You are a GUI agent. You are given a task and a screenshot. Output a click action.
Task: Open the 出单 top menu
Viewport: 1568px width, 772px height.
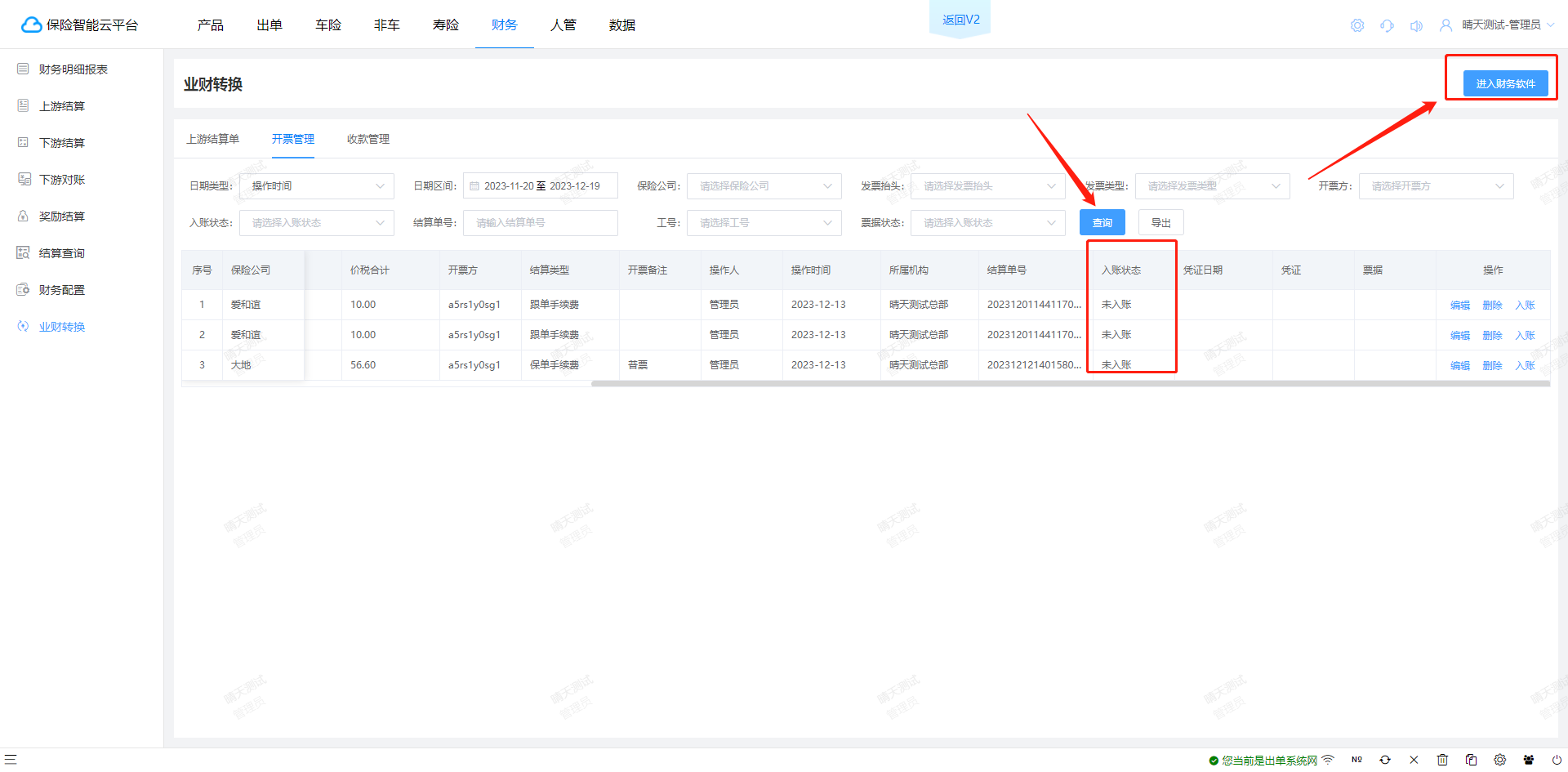click(269, 25)
